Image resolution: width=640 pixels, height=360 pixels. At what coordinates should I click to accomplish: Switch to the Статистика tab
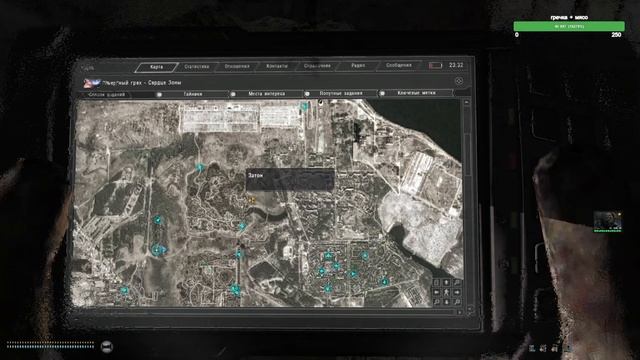point(196,67)
